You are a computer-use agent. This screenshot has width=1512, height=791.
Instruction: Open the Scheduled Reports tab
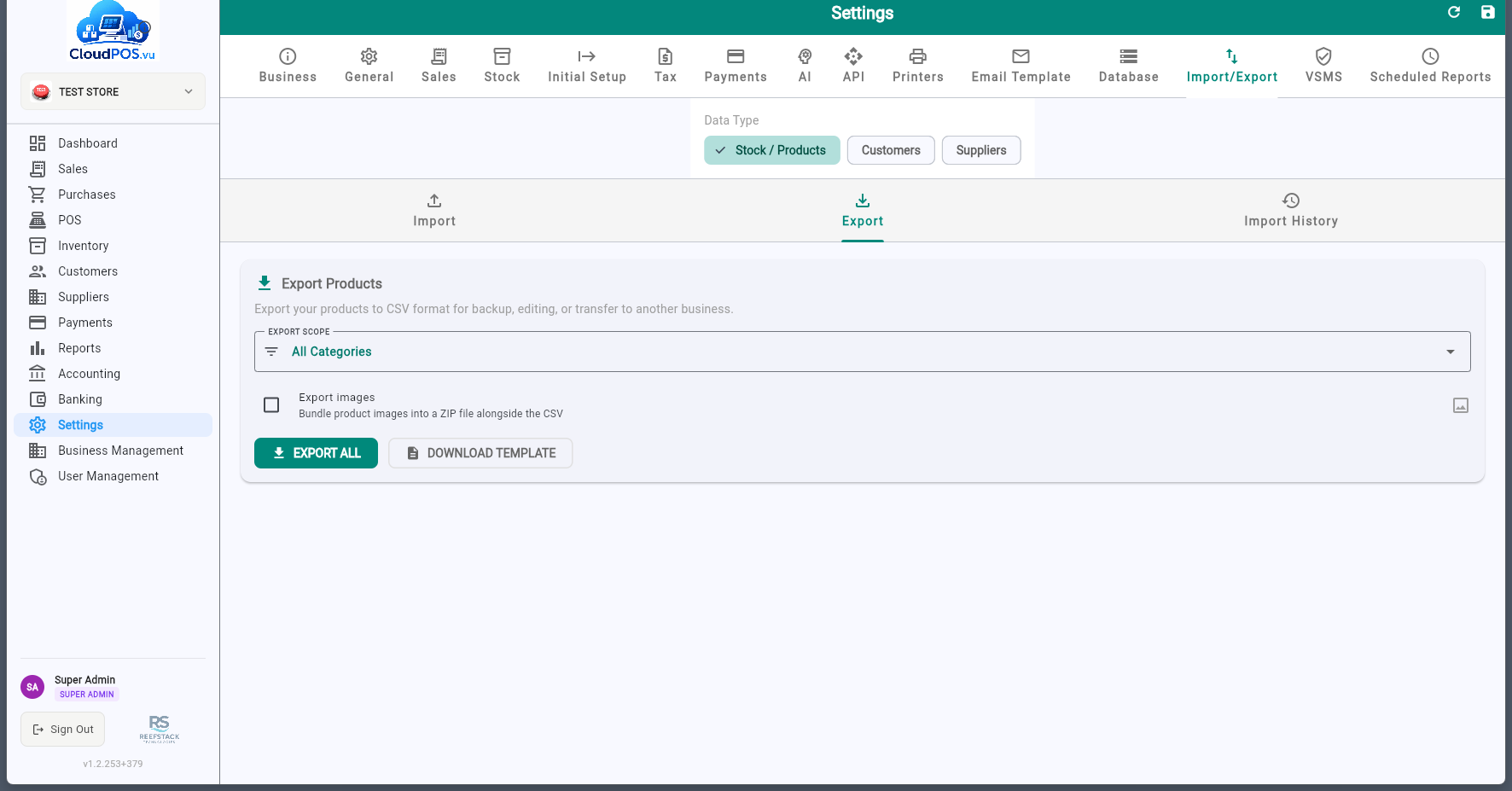click(1431, 66)
